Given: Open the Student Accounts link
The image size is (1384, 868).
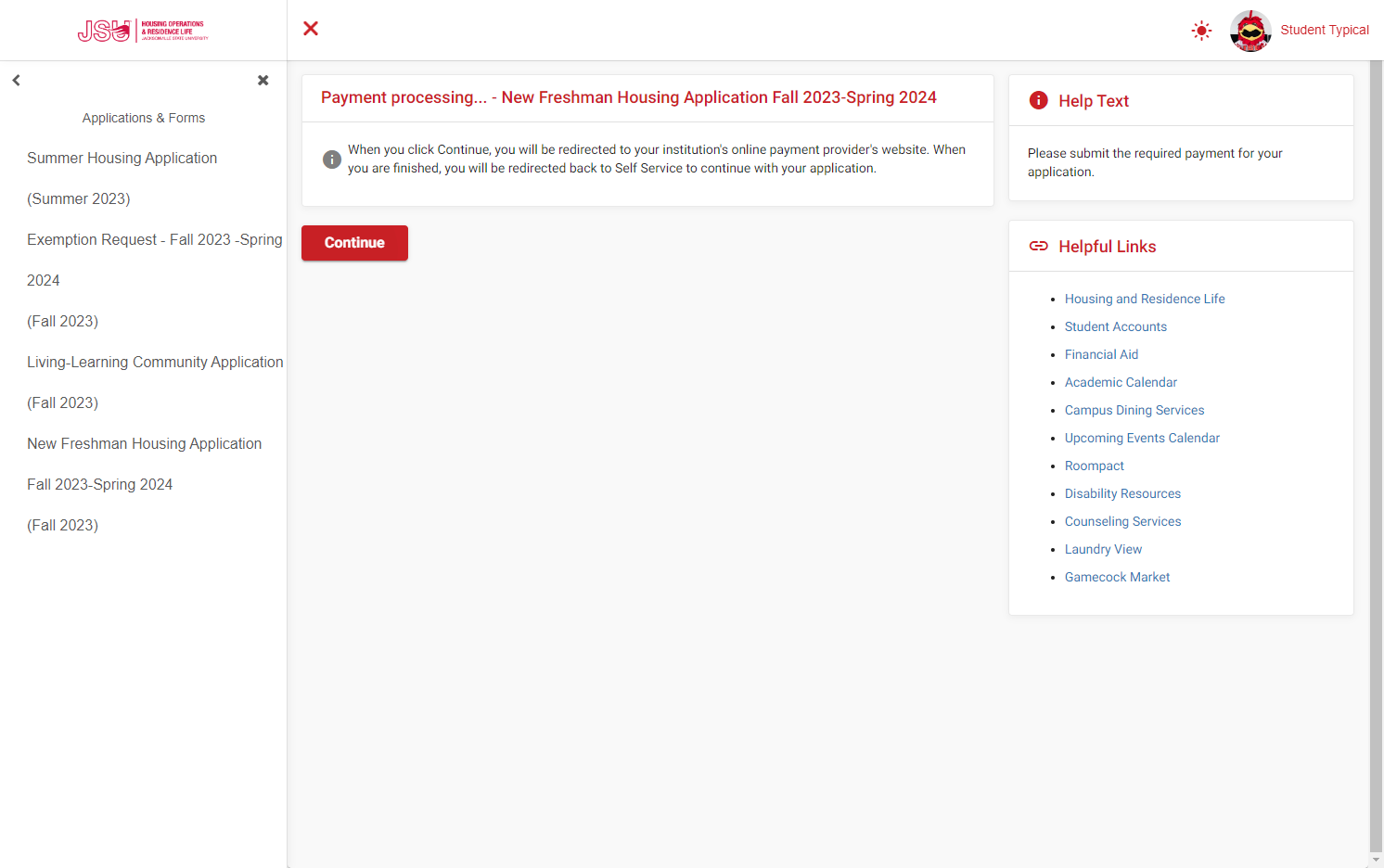Looking at the screenshot, I should 1116,326.
